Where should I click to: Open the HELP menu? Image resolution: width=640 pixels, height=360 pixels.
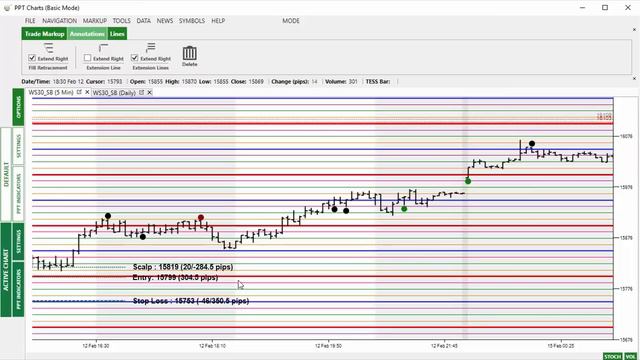click(218, 20)
